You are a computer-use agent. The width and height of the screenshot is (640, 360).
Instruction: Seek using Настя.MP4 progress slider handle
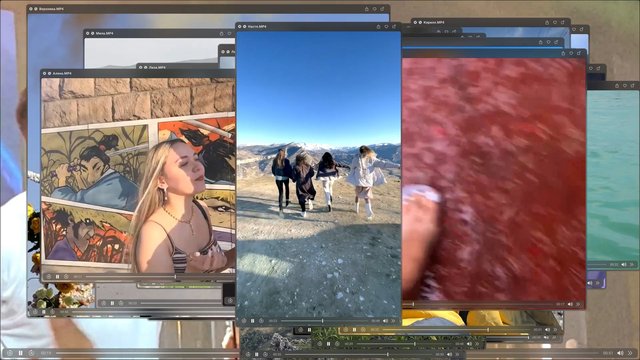[x=322, y=321]
